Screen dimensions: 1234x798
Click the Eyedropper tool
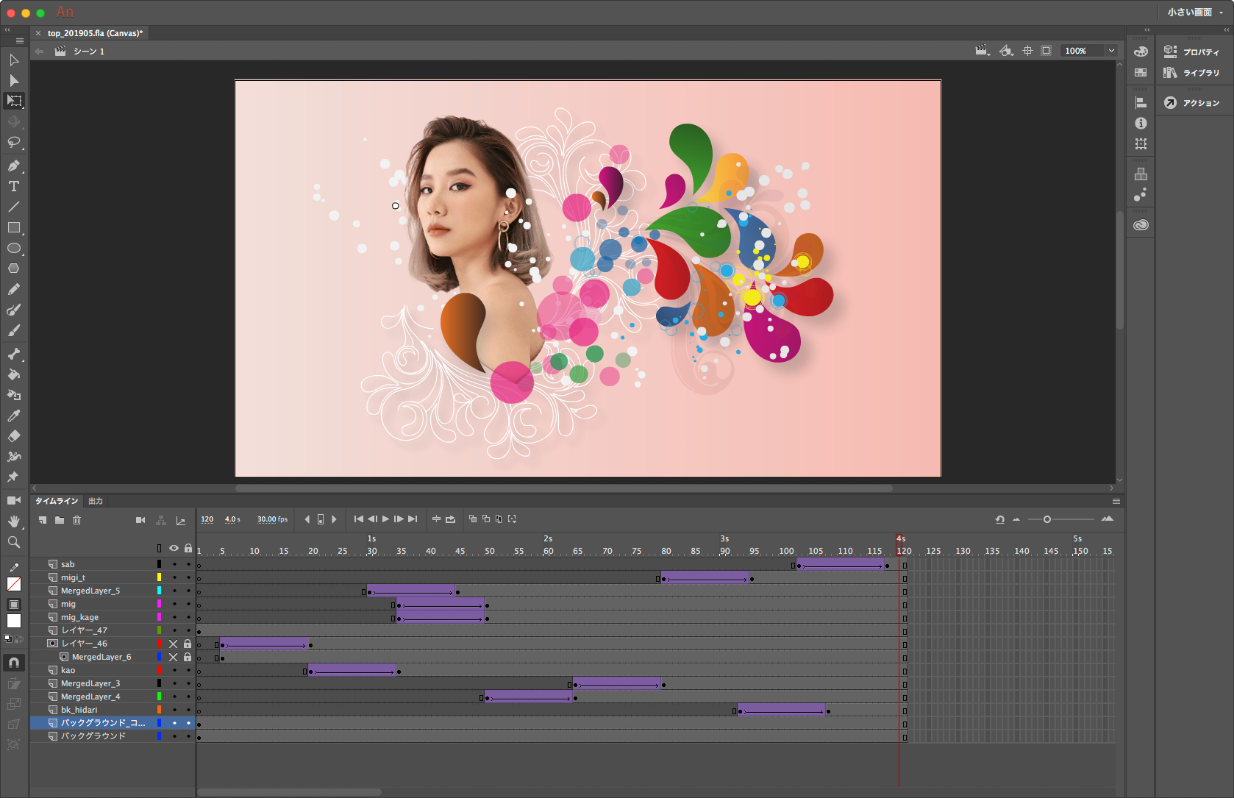click(x=14, y=415)
